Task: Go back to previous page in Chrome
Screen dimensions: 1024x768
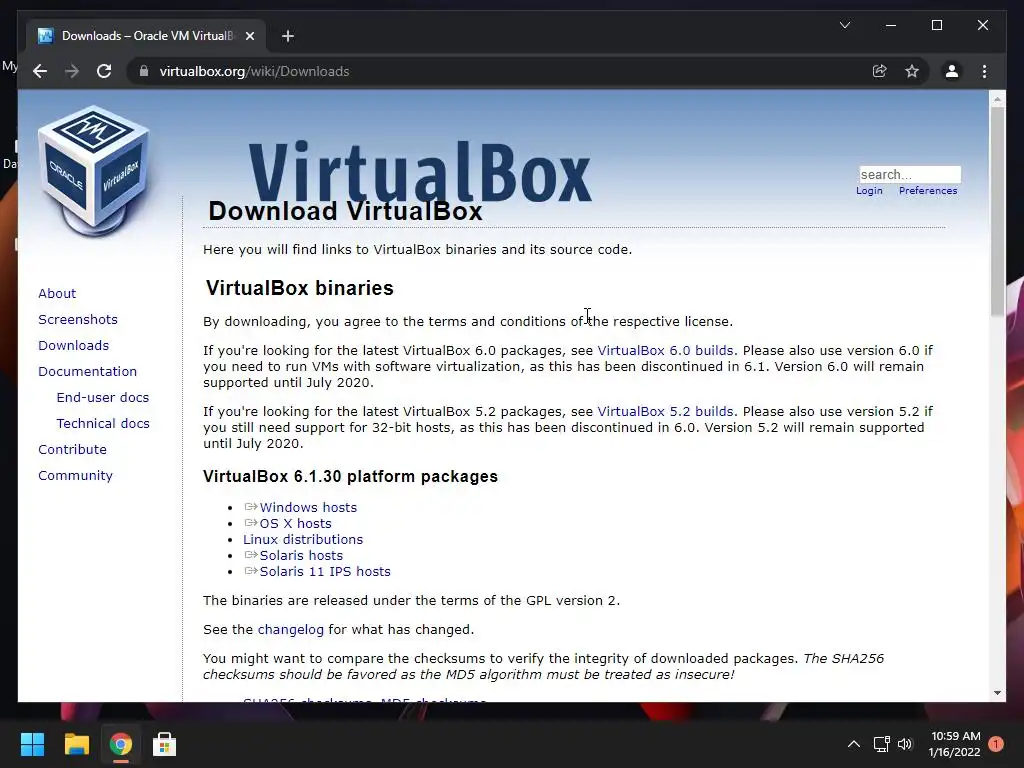Action: pos(40,71)
